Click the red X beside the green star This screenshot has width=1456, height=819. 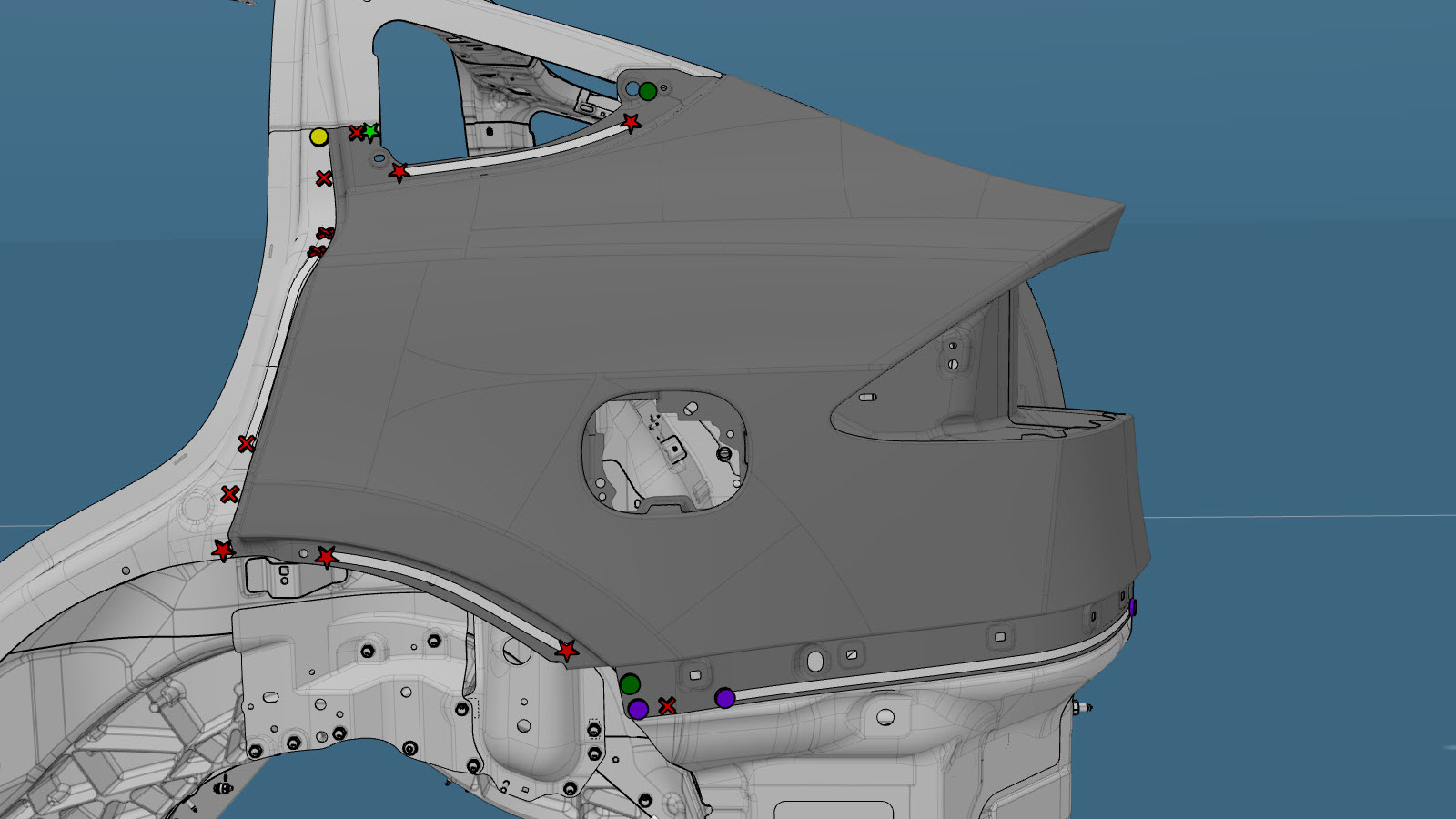[356, 133]
